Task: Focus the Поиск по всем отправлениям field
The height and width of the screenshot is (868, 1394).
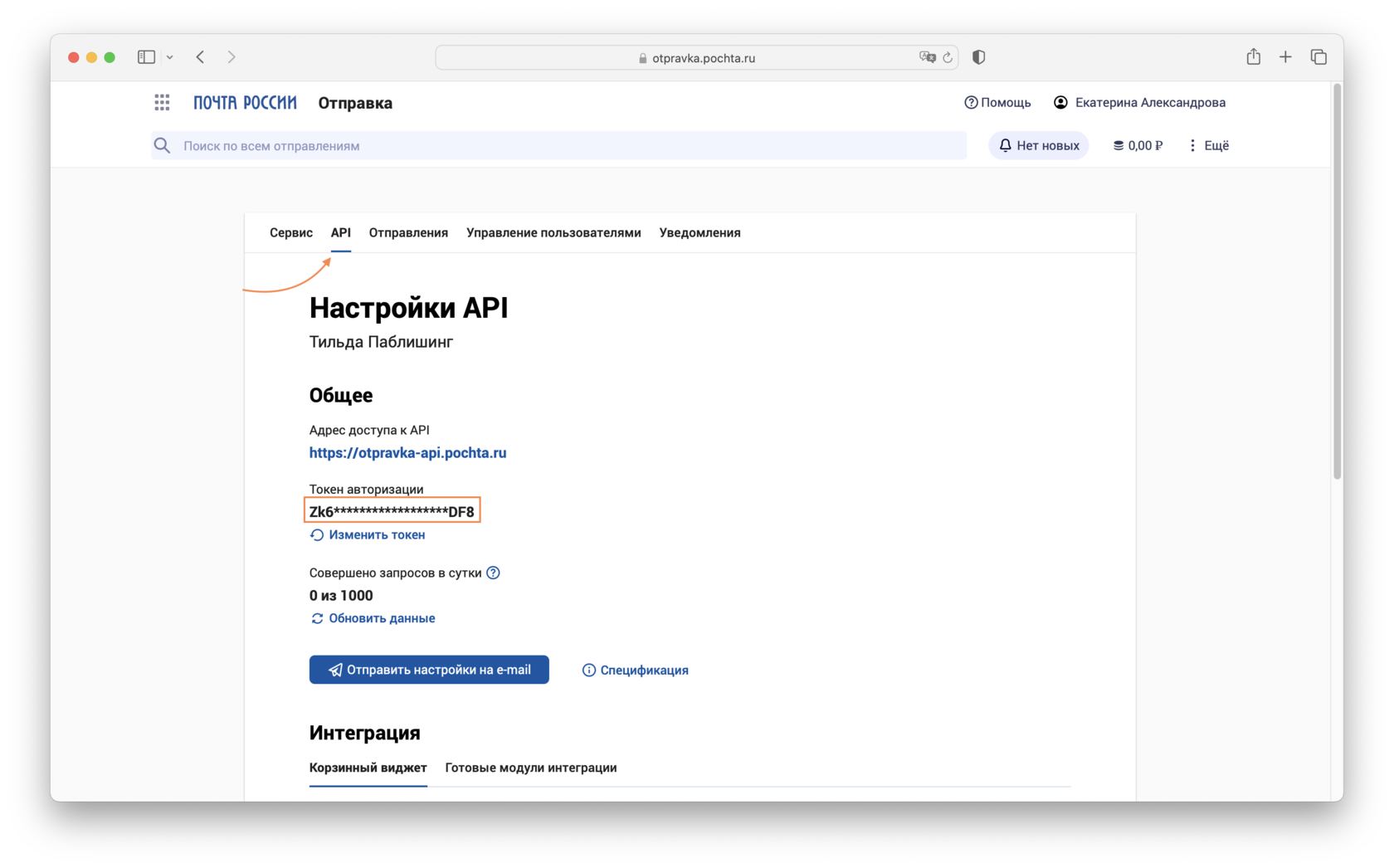Action: point(558,146)
